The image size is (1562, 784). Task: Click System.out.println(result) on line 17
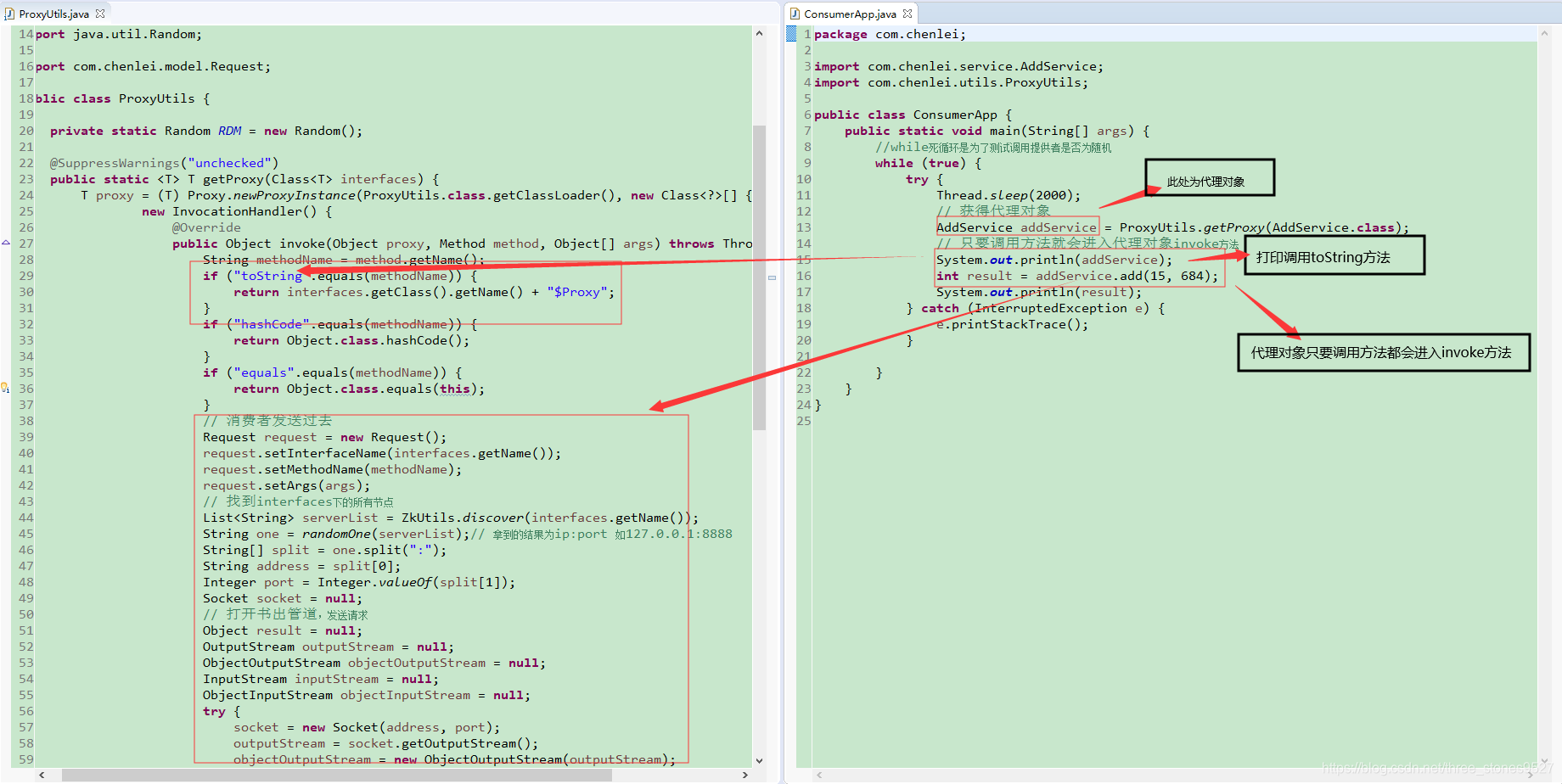1039,292
